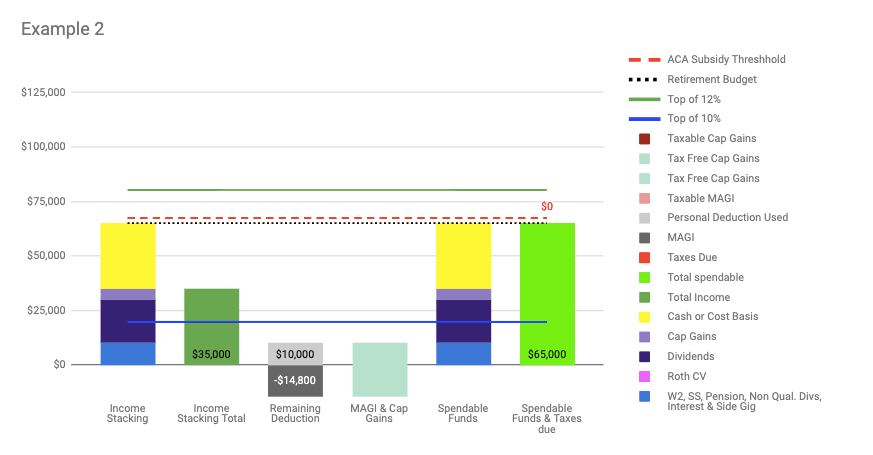Click the yellow Cash or Cost Basis swatch
Screen dimensions: 873x455
pos(645,317)
